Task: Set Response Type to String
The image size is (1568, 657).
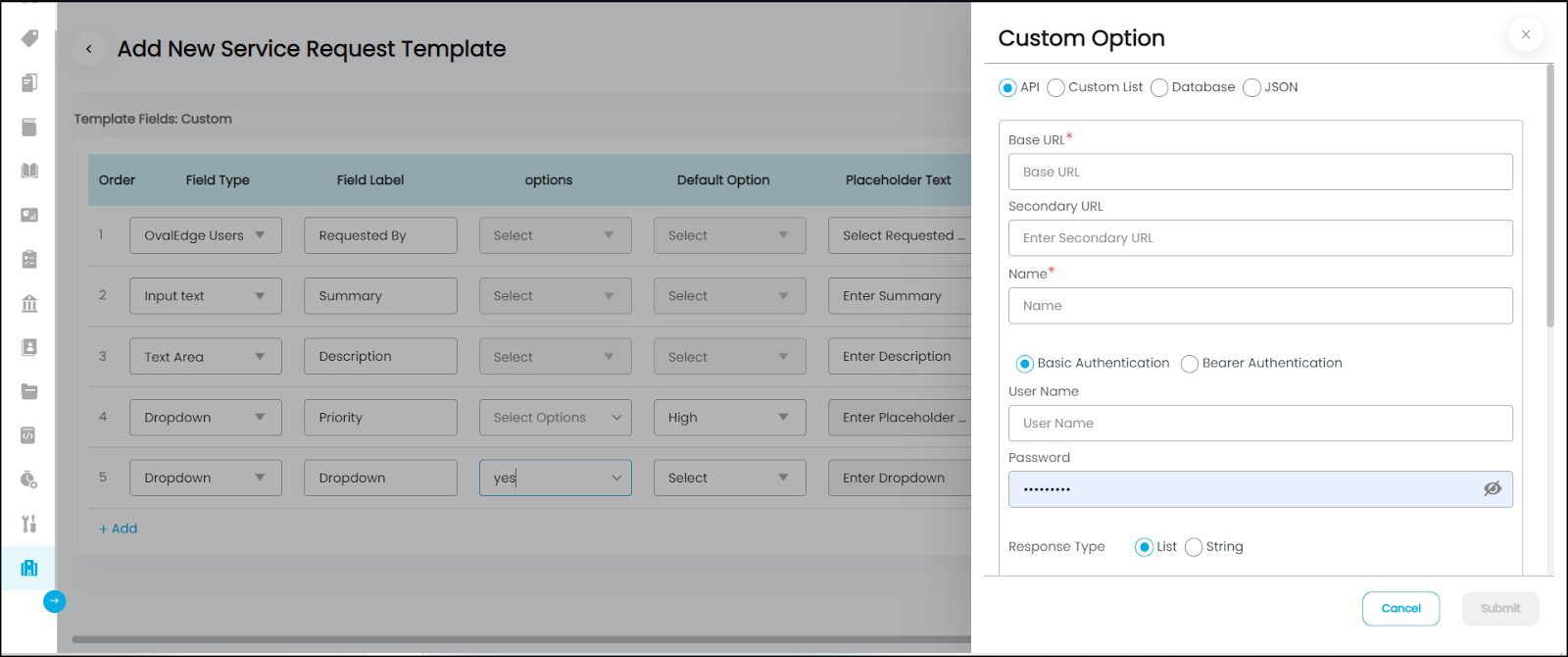Action: tap(1194, 547)
